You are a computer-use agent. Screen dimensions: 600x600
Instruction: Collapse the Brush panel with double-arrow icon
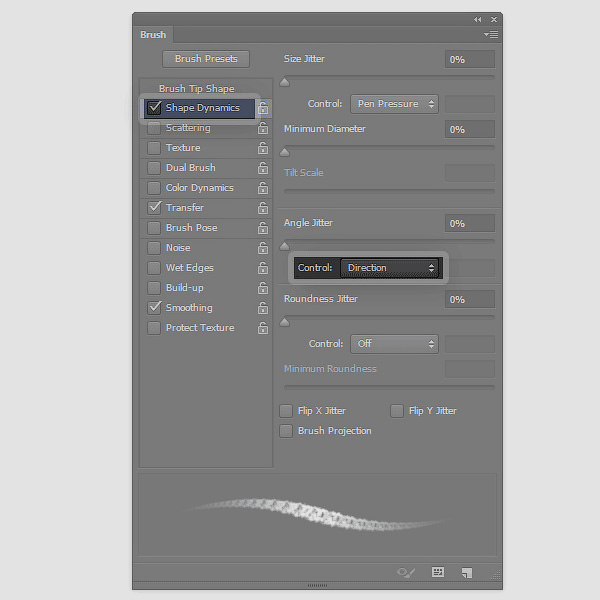coord(477,20)
